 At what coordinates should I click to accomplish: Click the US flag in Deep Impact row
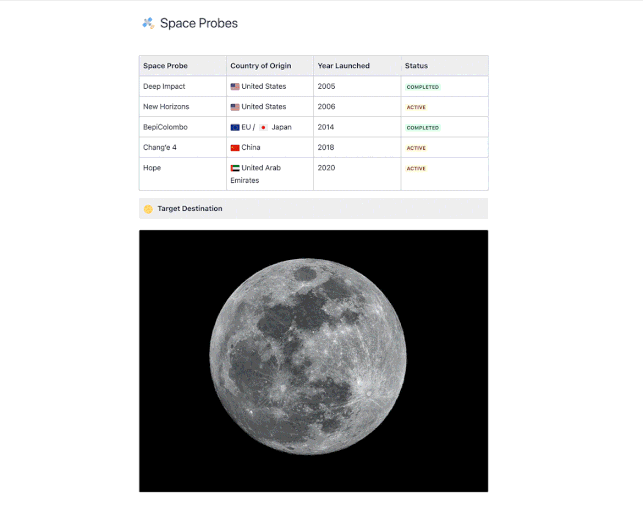point(235,87)
